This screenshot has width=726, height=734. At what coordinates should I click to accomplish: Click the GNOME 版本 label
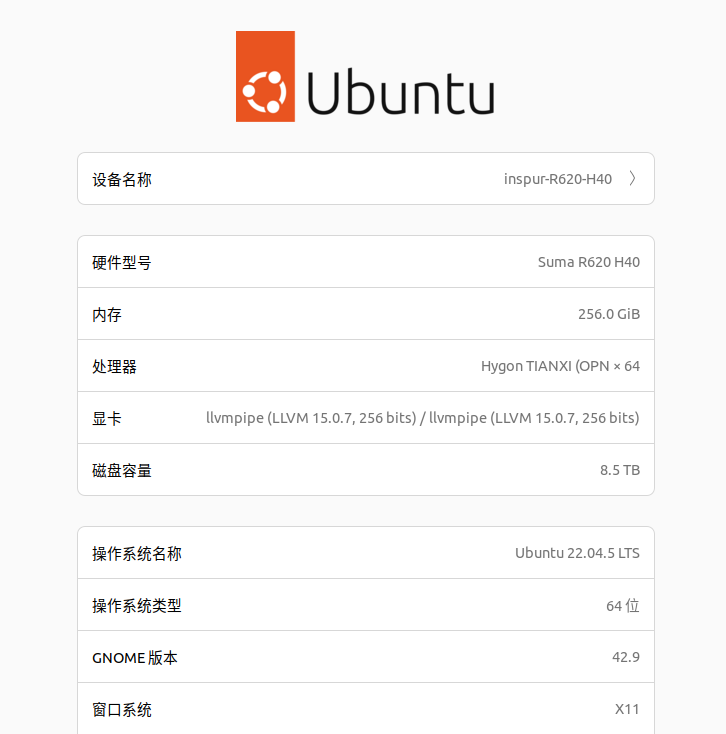pyautogui.click(x=135, y=658)
